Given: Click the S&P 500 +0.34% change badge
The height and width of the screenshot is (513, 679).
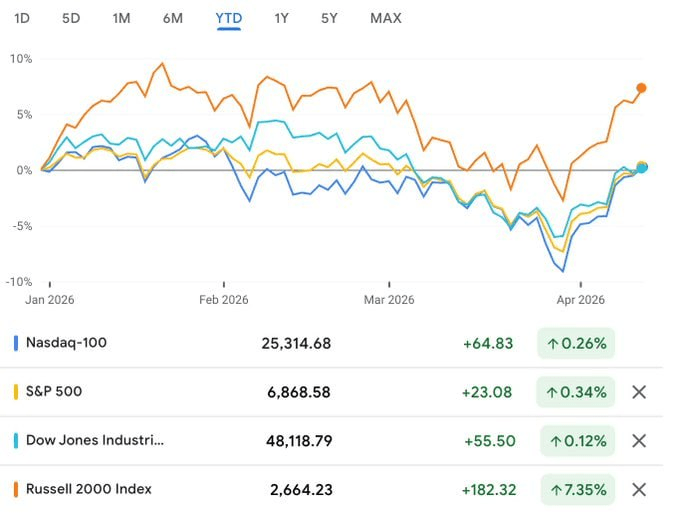Looking at the screenshot, I should pos(576,392).
